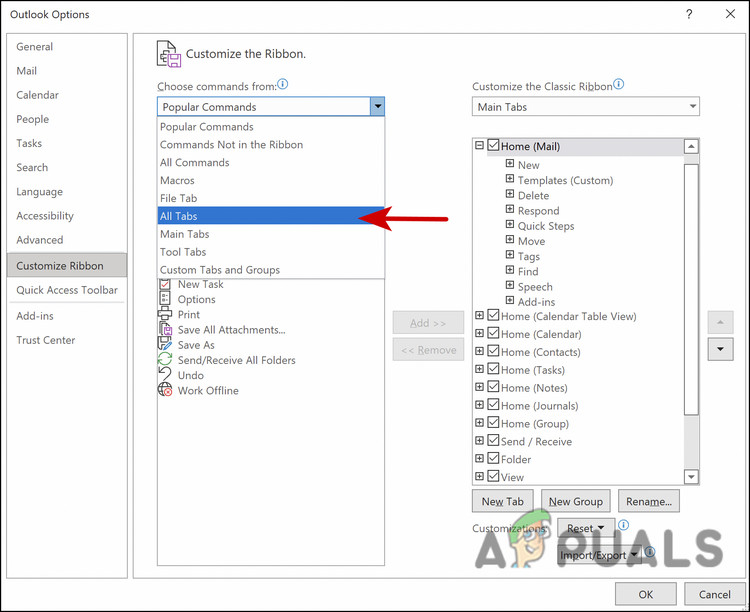Move selected item down with arrow button
The height and width of the screenshot is (612, 750).
coord(720,349)
